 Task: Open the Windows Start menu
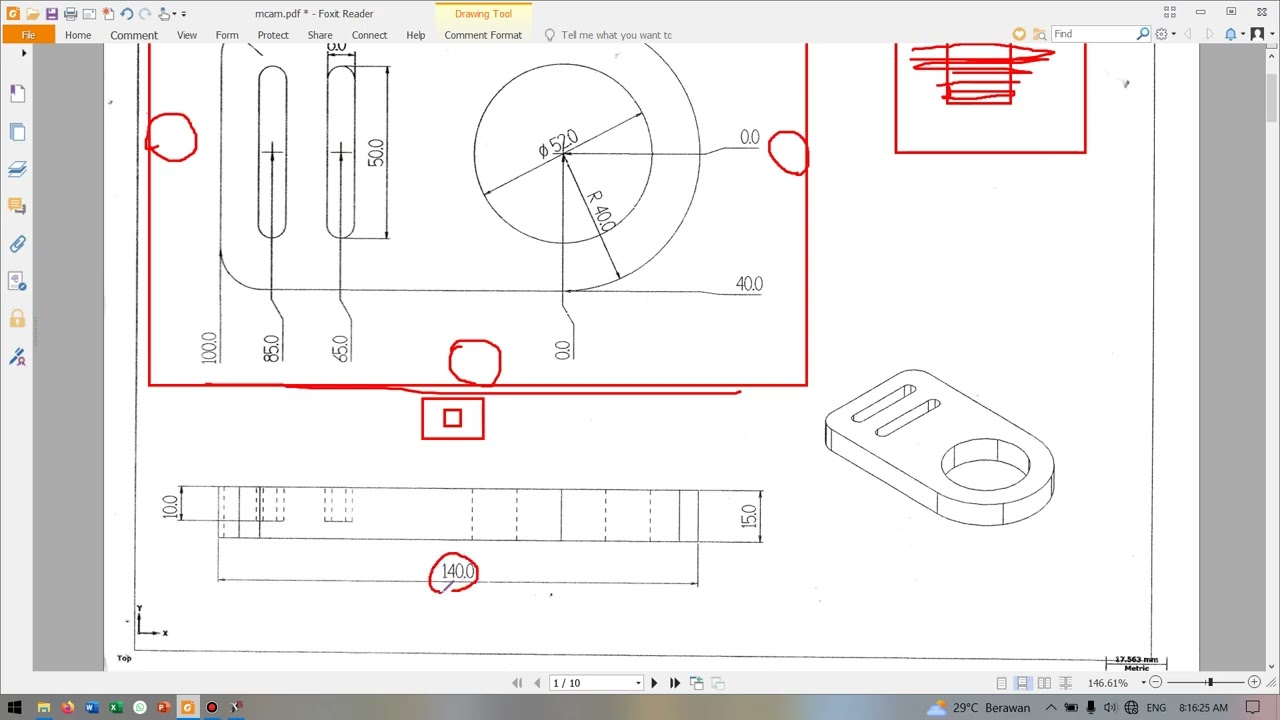coord(15,707)
